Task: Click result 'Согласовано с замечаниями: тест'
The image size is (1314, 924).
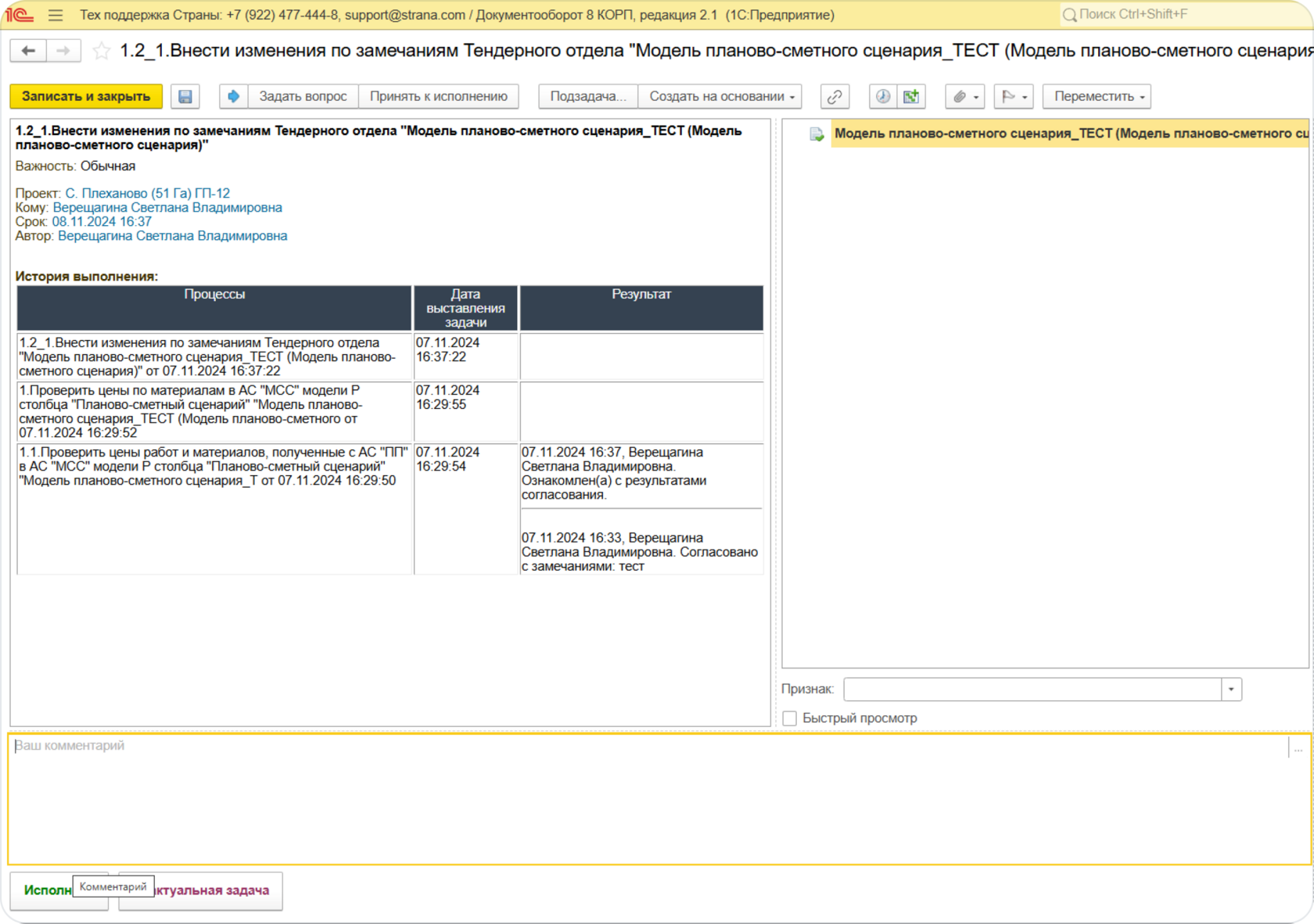Action: [x=640, y=559]
